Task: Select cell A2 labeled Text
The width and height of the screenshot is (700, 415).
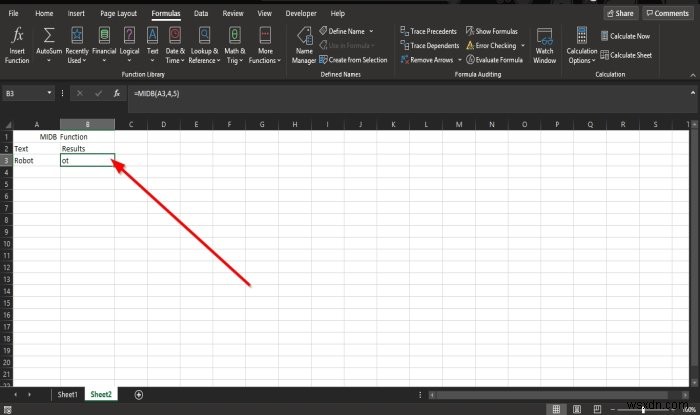Action: click(37, 149)
